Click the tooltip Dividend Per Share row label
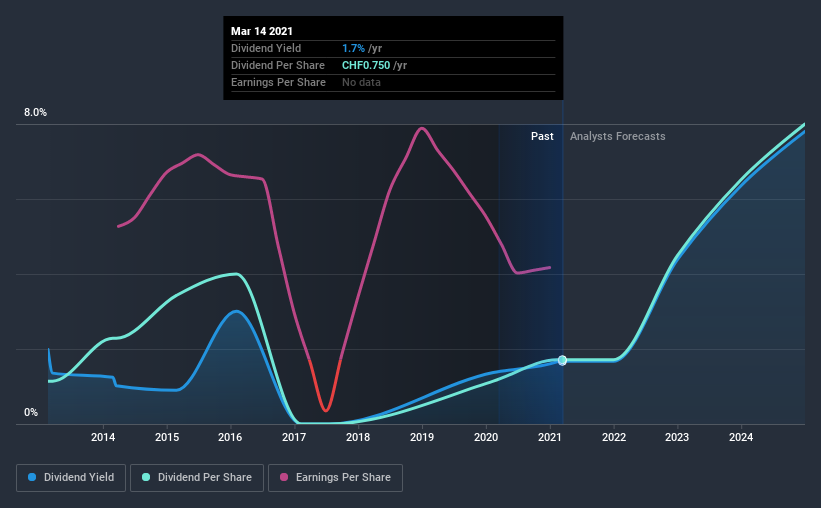Viewport: 821px width, 508px height. [x=278, y=65]
